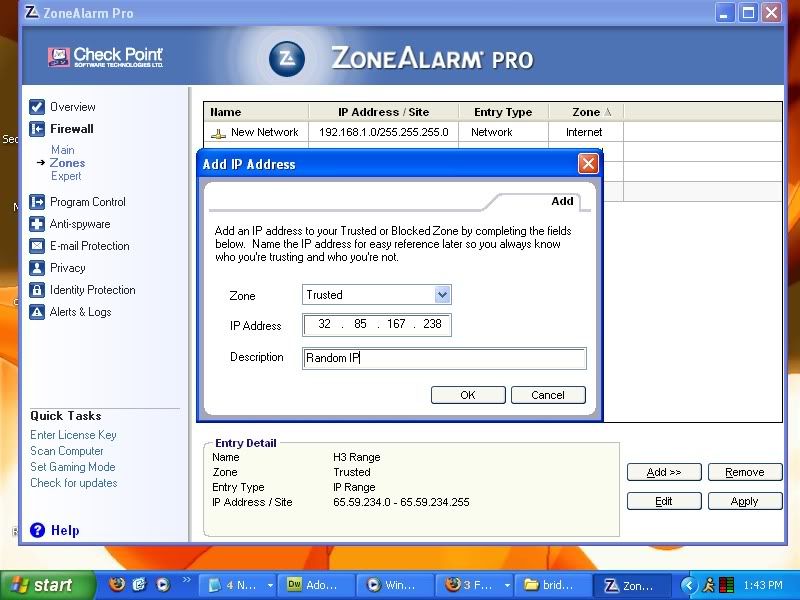Follow the Enter License Key link
The height and width of the screenshot is (600, 800).
(x=73, y=435)
